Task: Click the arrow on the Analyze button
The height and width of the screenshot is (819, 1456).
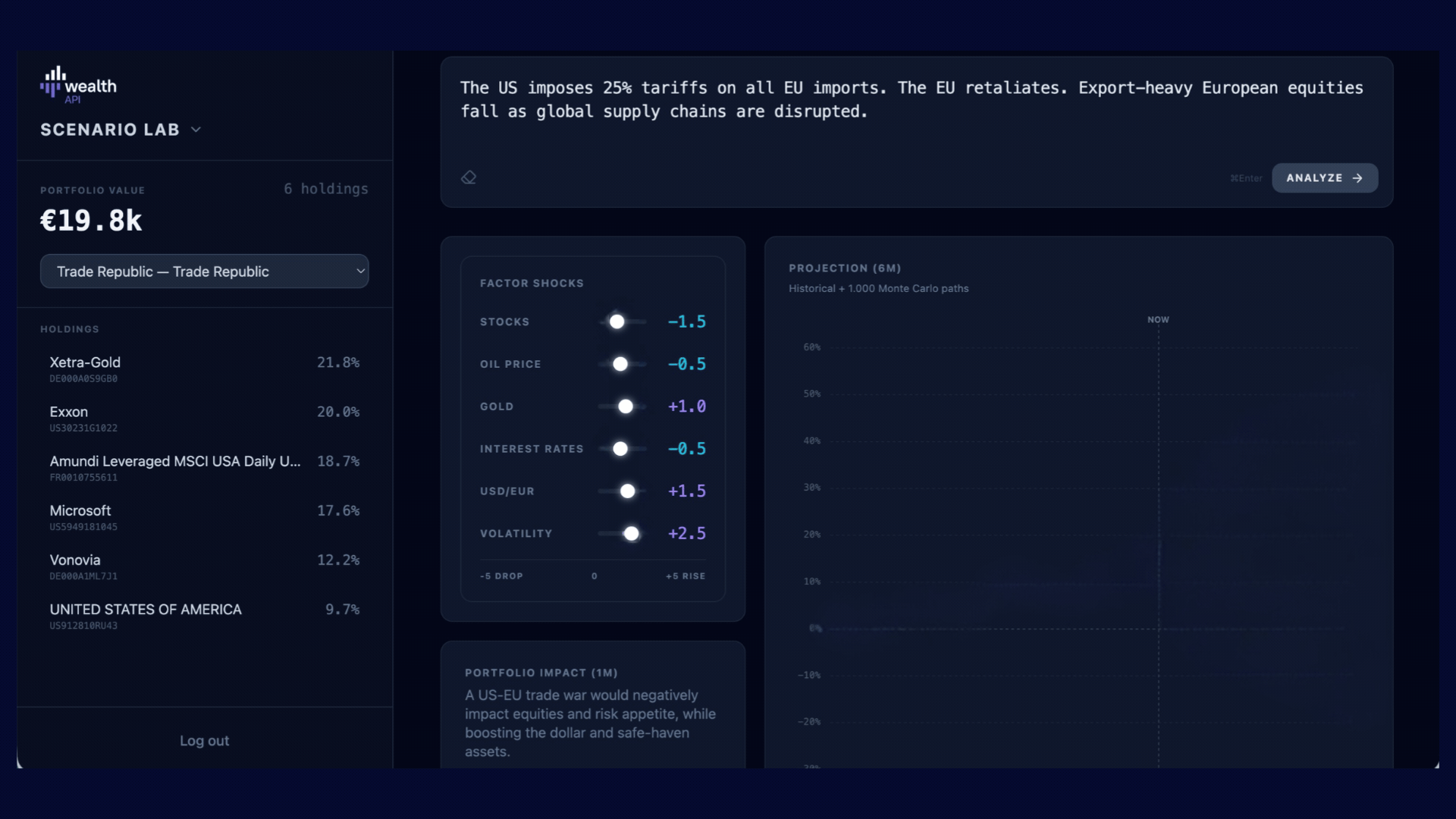Action: click(x=1357, y=178)
